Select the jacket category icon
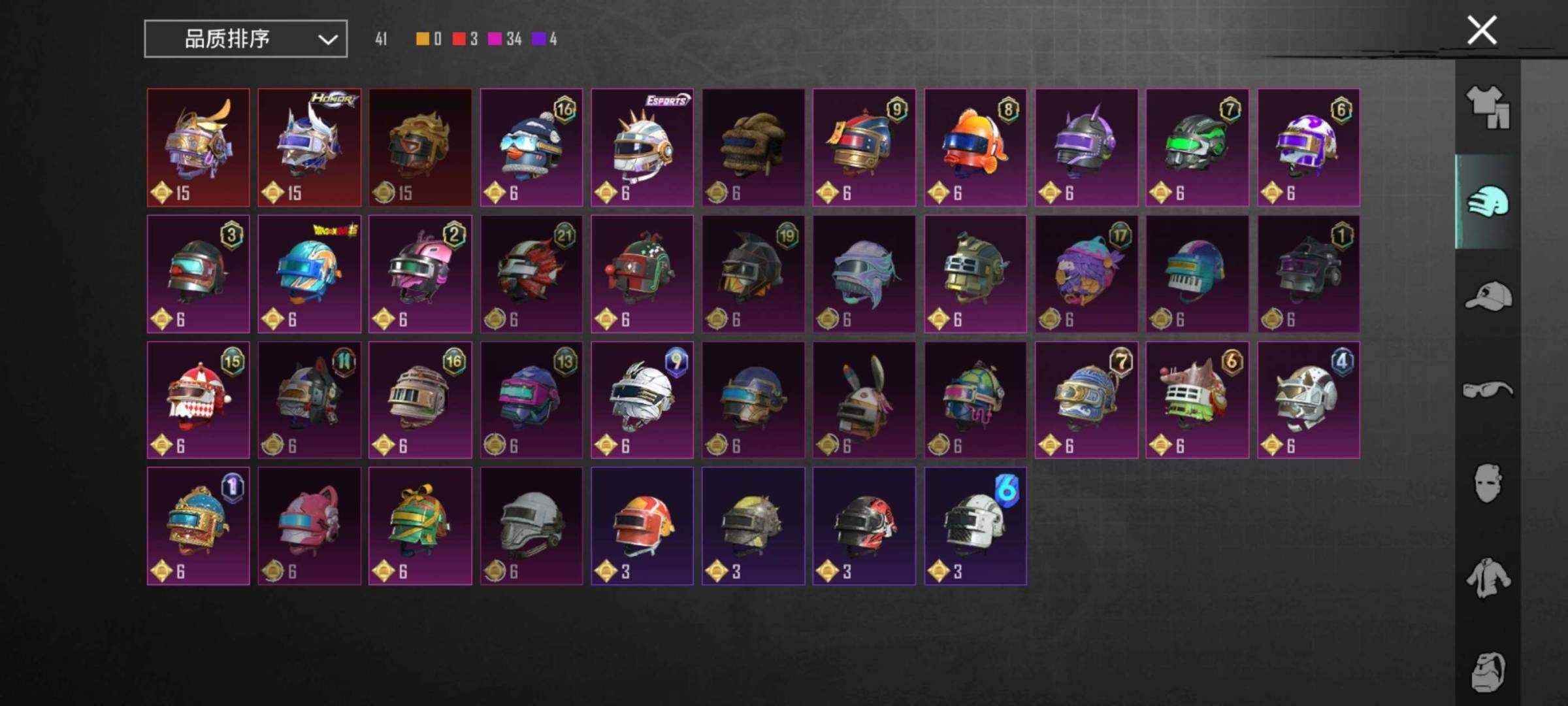 1488,578
